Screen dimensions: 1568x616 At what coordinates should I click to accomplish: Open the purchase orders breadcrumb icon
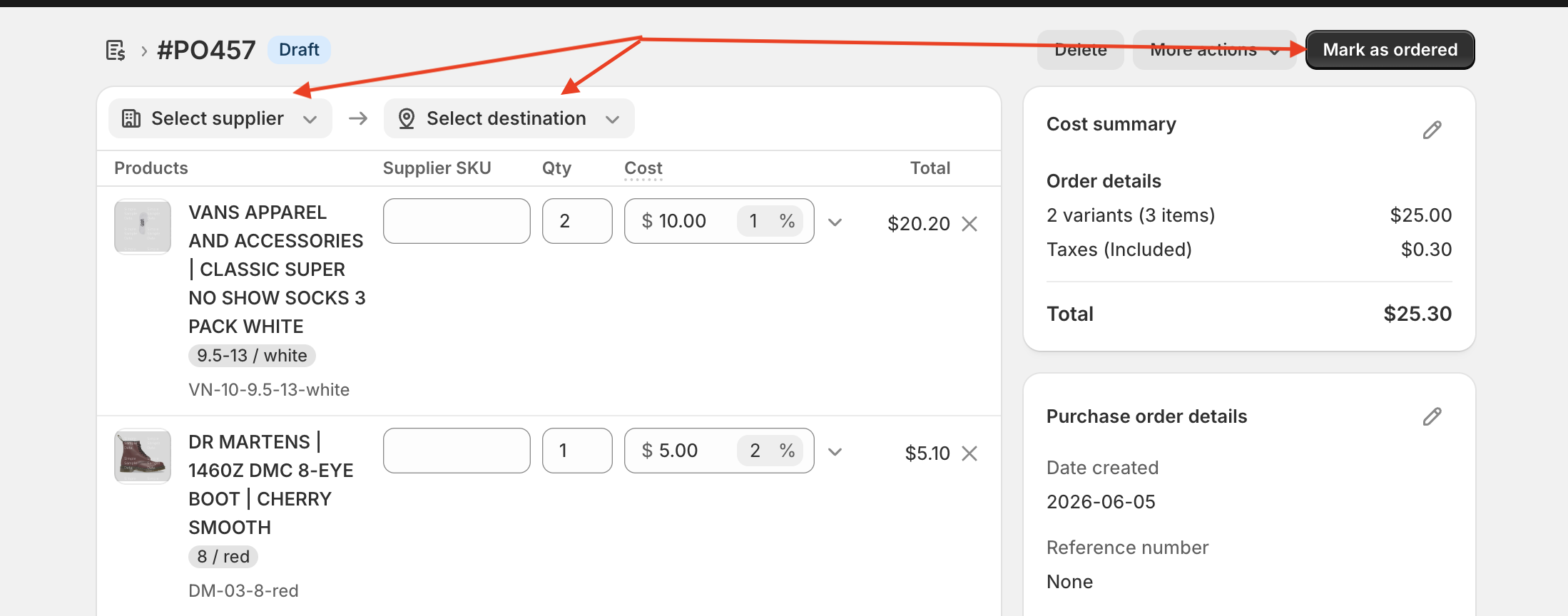[x=116, y=51]
